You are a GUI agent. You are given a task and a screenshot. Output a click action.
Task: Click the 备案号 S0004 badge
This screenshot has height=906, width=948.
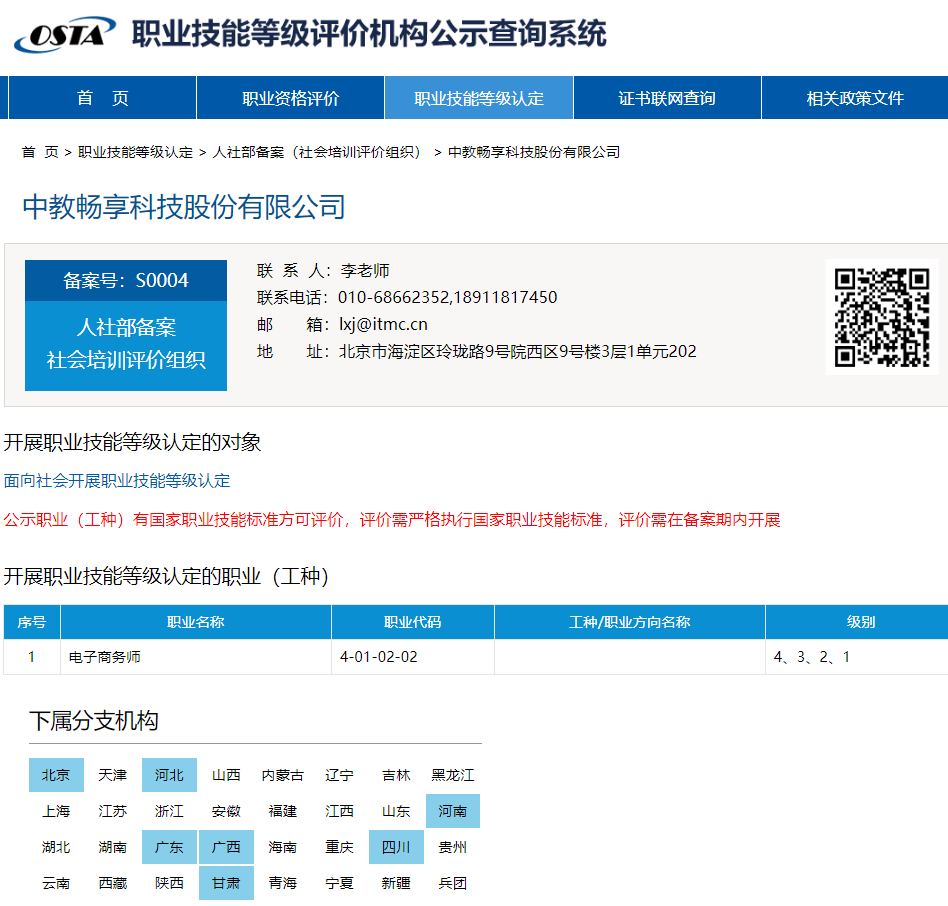(126, 280)
